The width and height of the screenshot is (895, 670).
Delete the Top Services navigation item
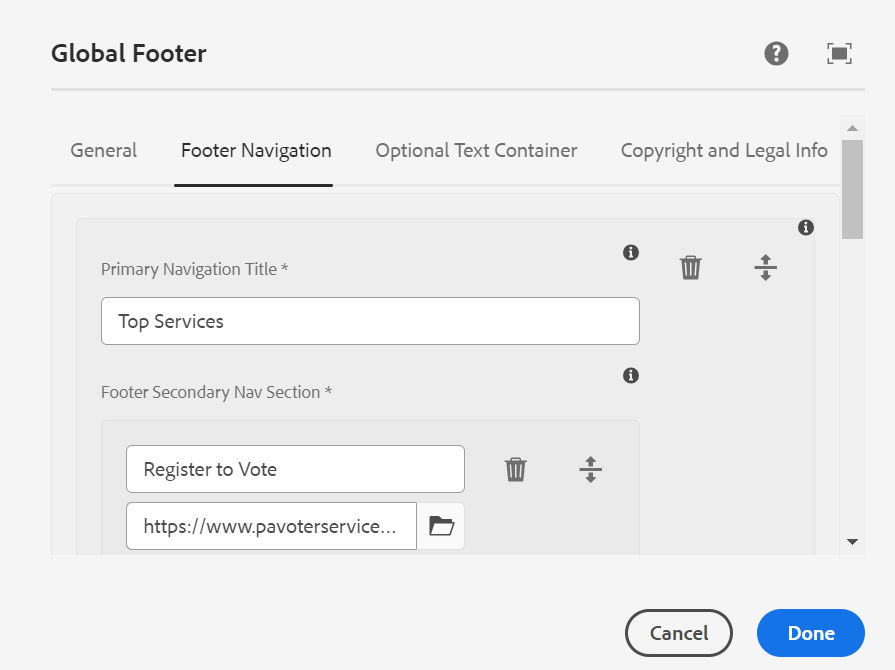(x=691, y=267)
